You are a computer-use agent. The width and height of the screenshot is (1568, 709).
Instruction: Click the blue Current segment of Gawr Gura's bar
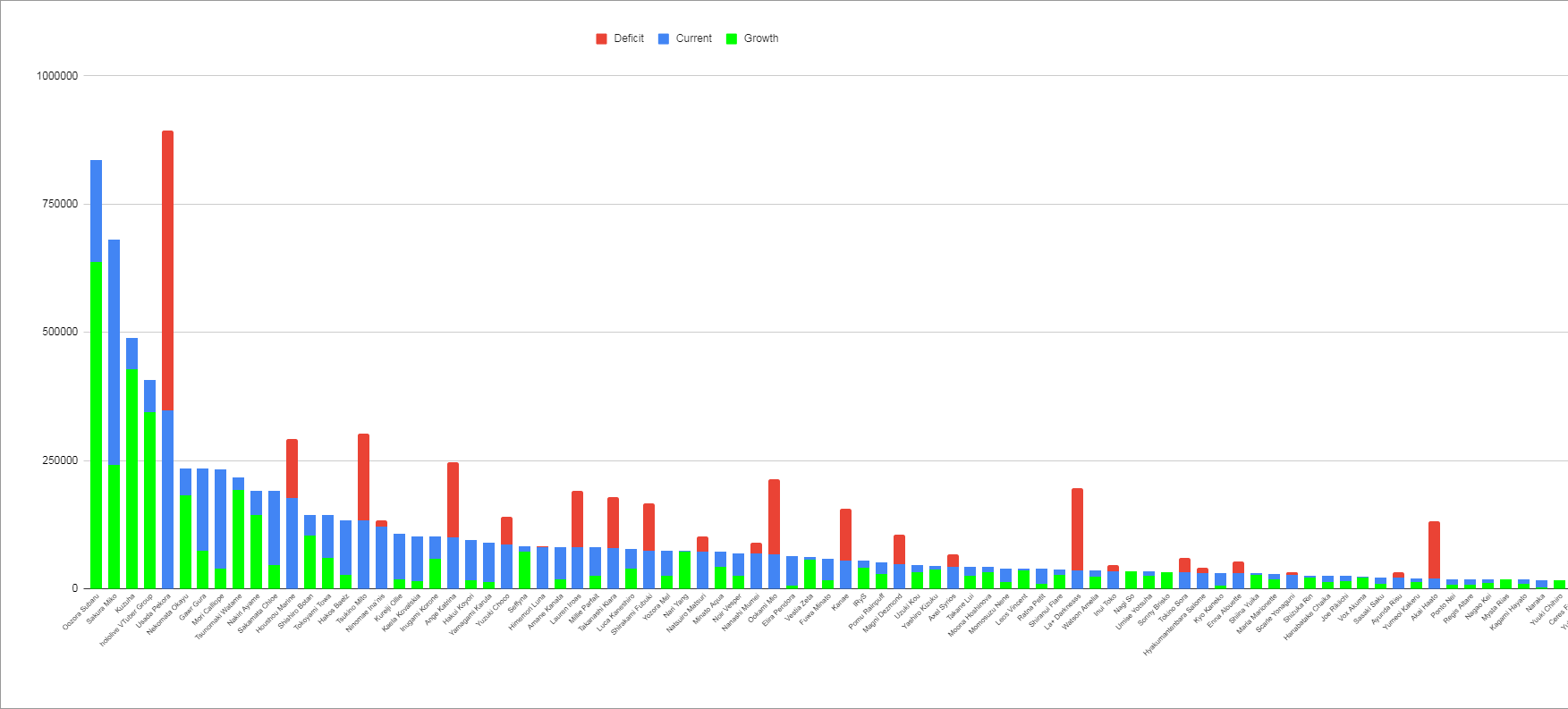tap(202, 510)
